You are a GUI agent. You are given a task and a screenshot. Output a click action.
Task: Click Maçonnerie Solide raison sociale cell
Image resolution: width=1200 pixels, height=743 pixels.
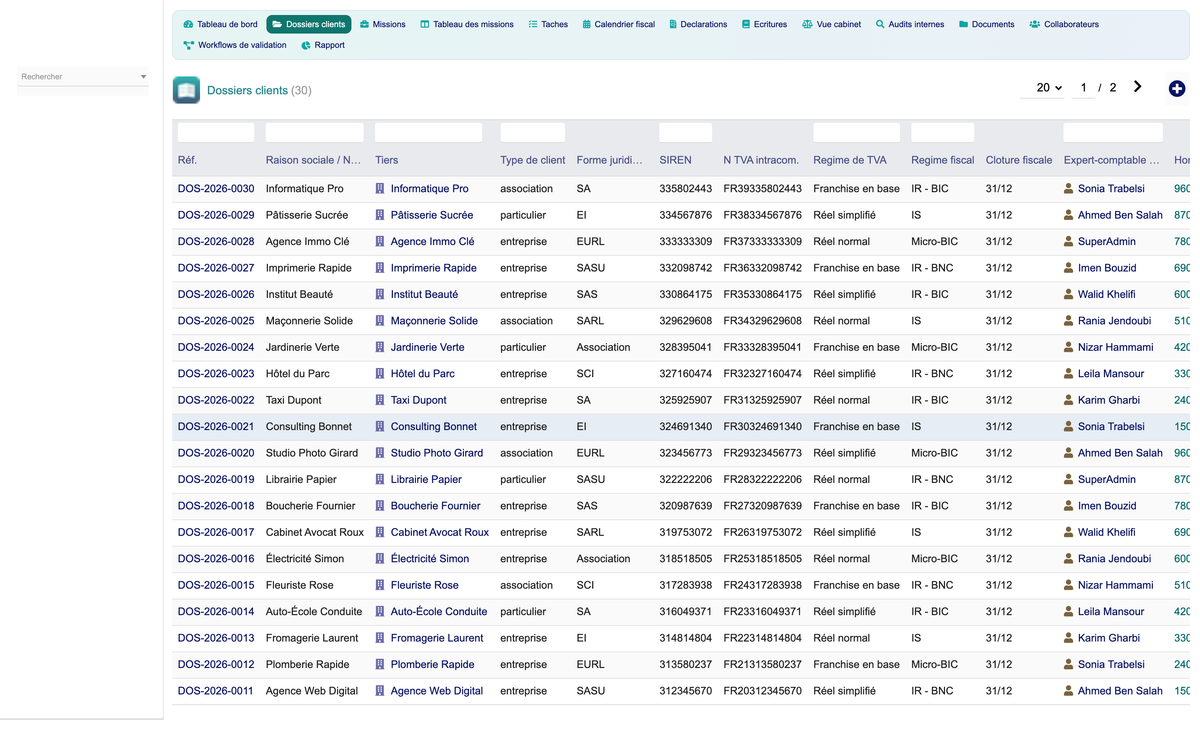tap(309, 321)
